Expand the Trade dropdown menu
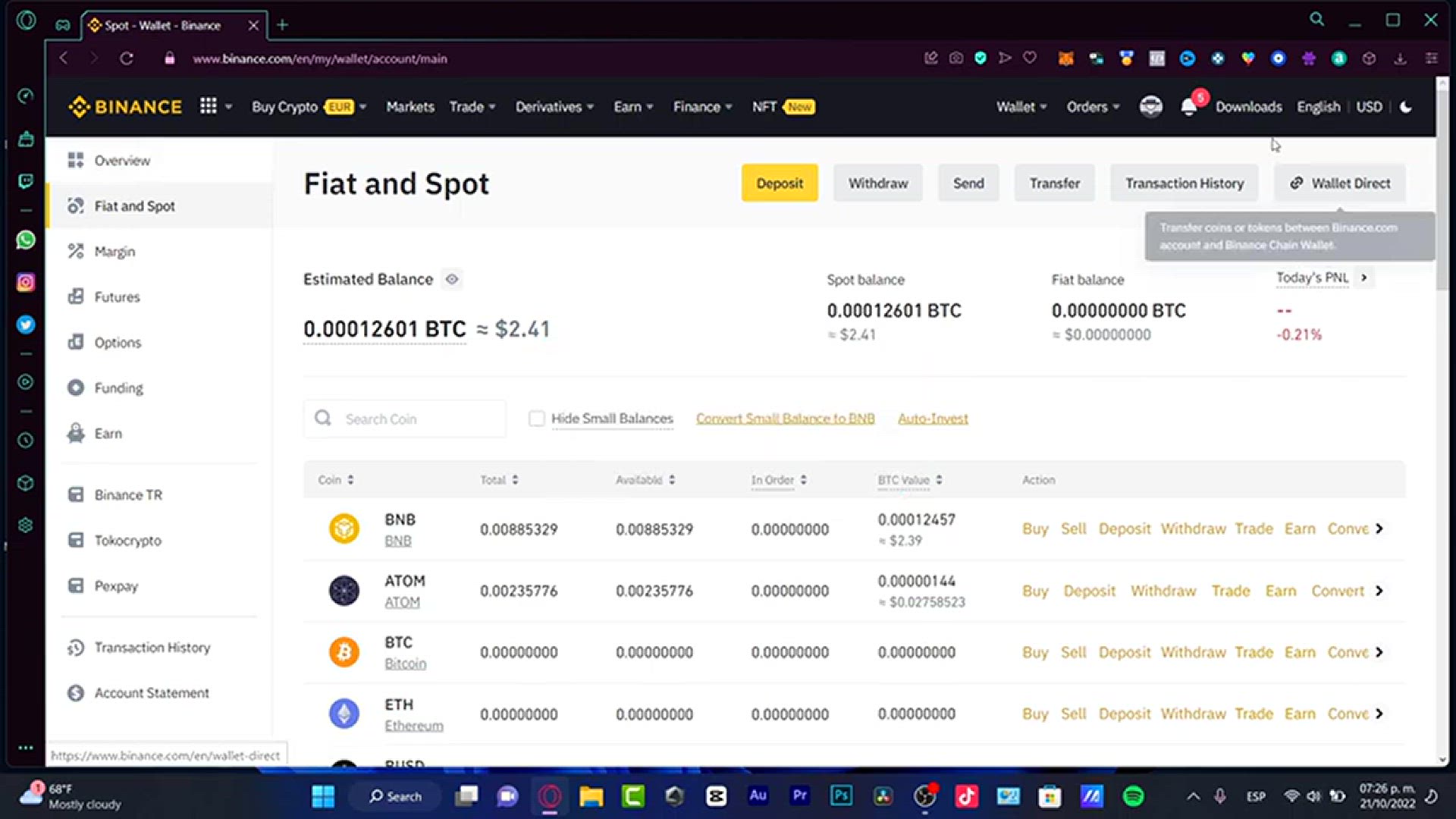Viewport: 1456px width, 819px height. click(472, 107)
